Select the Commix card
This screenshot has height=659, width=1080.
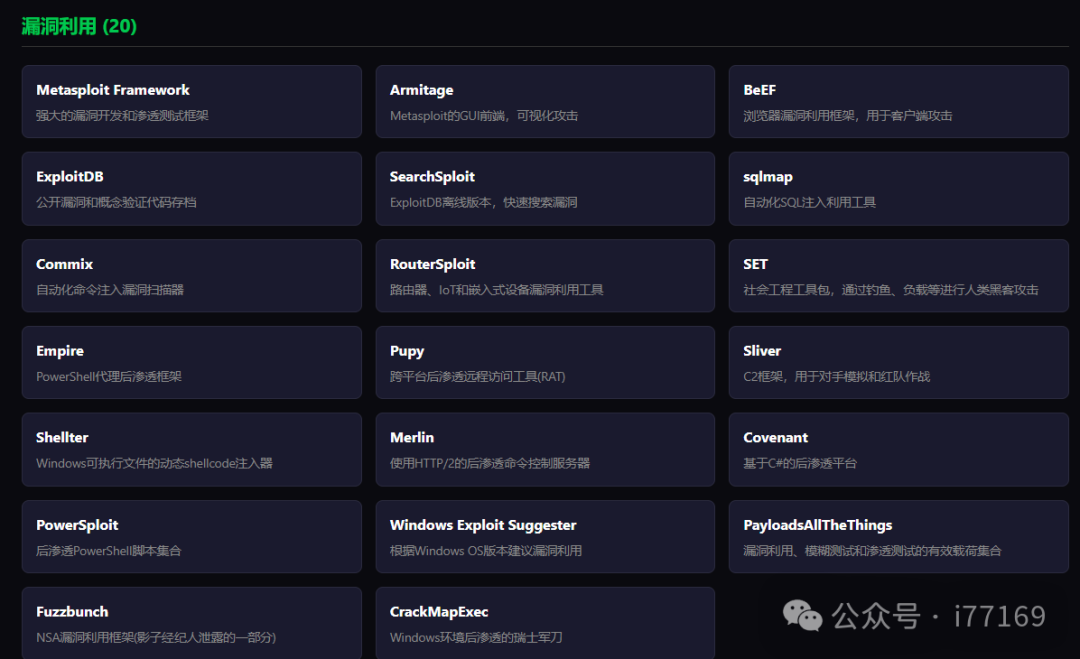click(191, 276)
